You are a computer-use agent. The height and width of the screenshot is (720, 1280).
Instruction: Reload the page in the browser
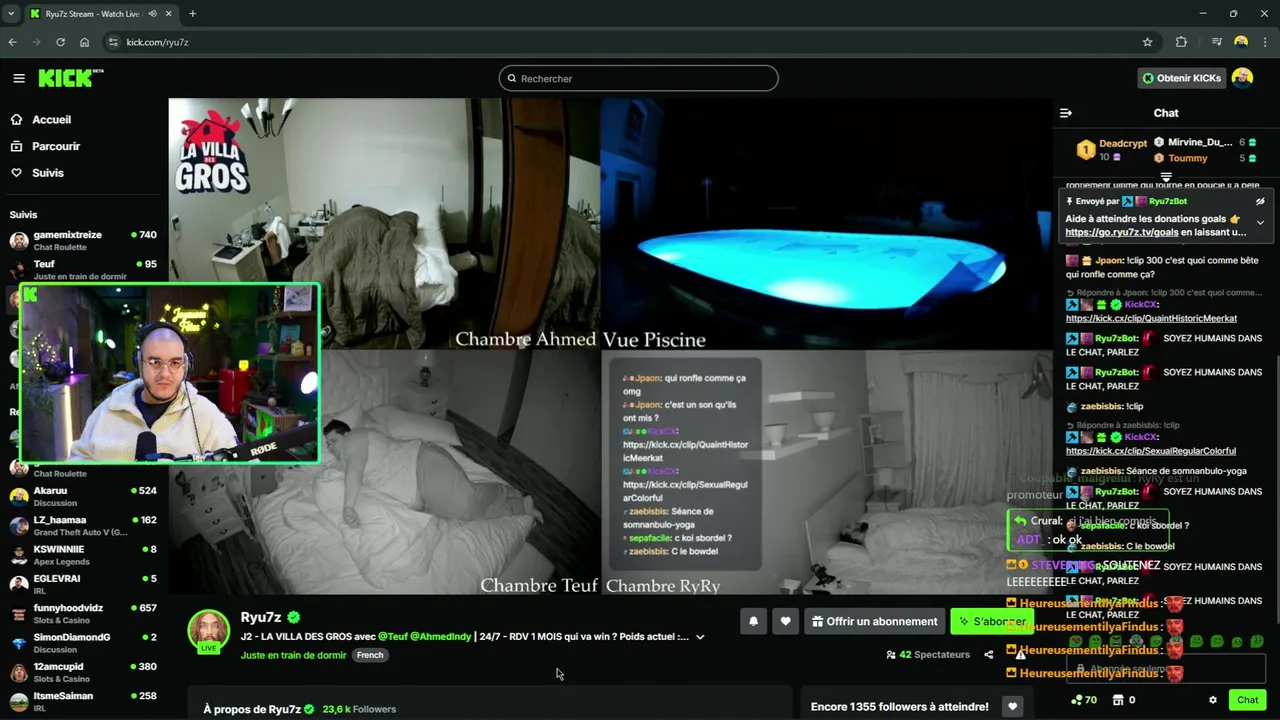[60, 42]
